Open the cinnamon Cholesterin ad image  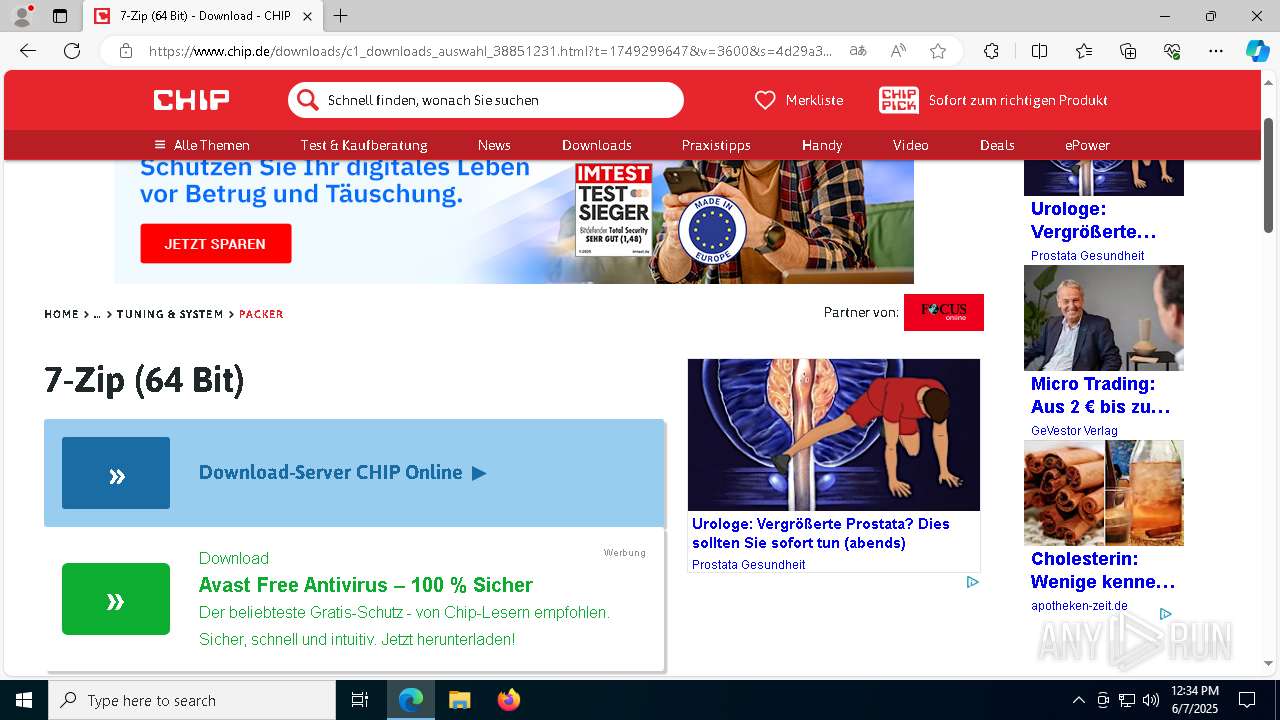(1104, 493)
